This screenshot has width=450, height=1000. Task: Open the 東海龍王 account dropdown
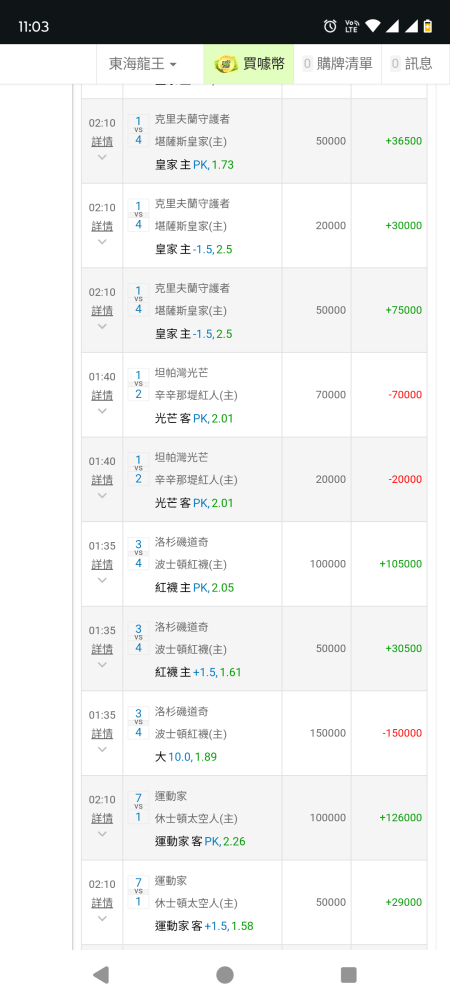pyautogui.click(x=143, y=64)
